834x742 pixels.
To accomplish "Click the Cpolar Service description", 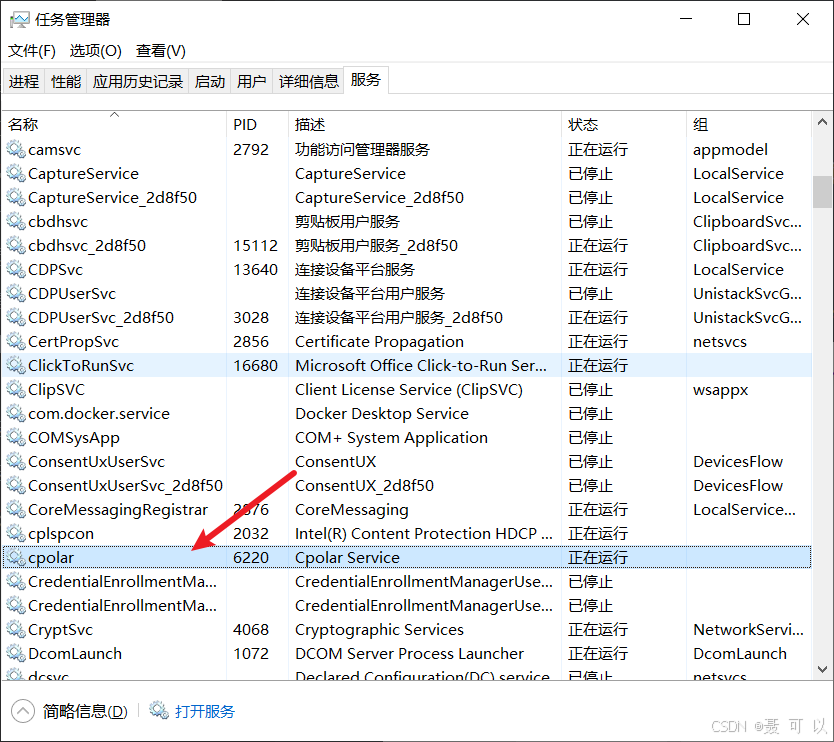I will click(x=347, y=557).
